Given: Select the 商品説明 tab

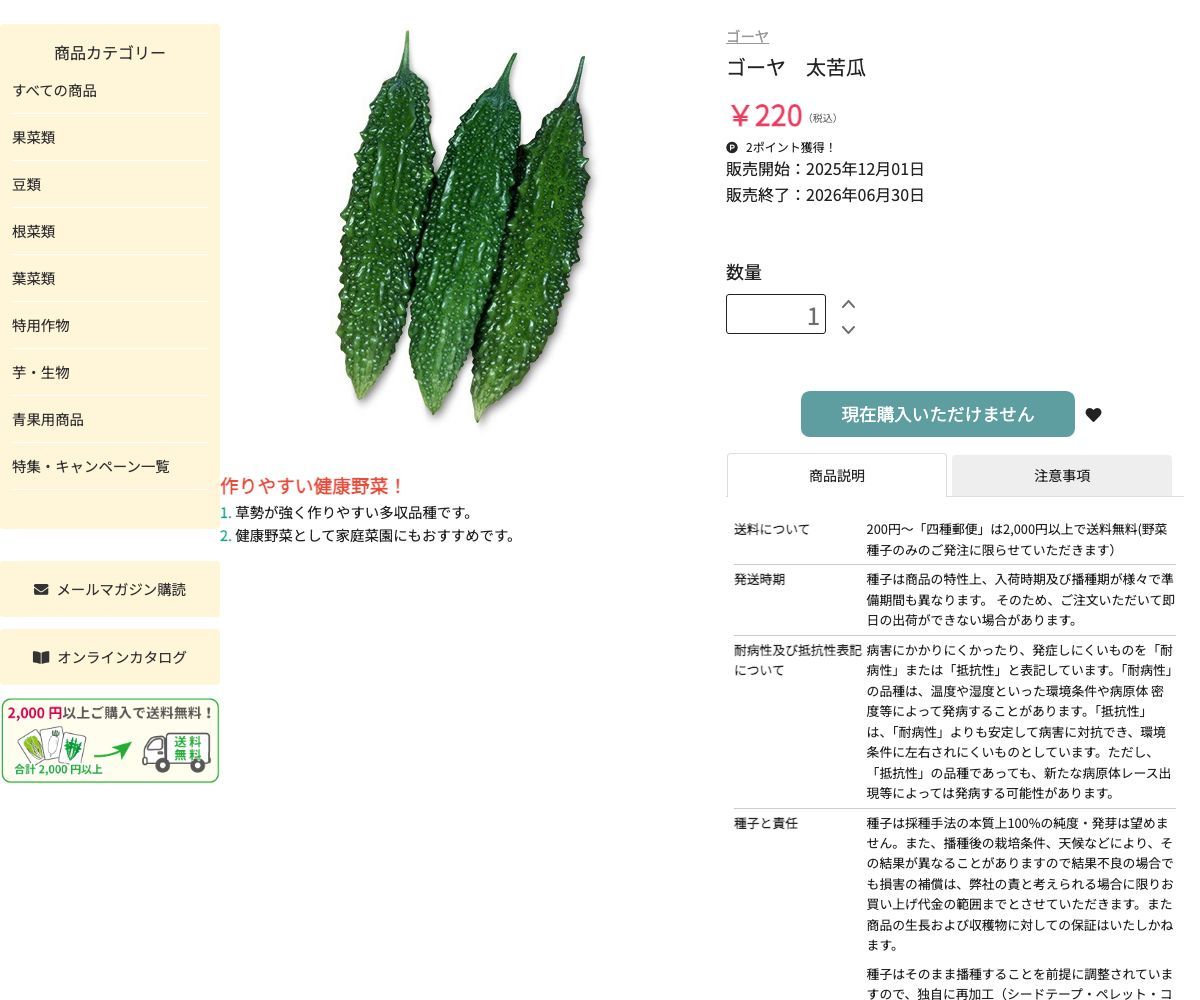Looking at the screenshot, I should click(x=836, y=476).
